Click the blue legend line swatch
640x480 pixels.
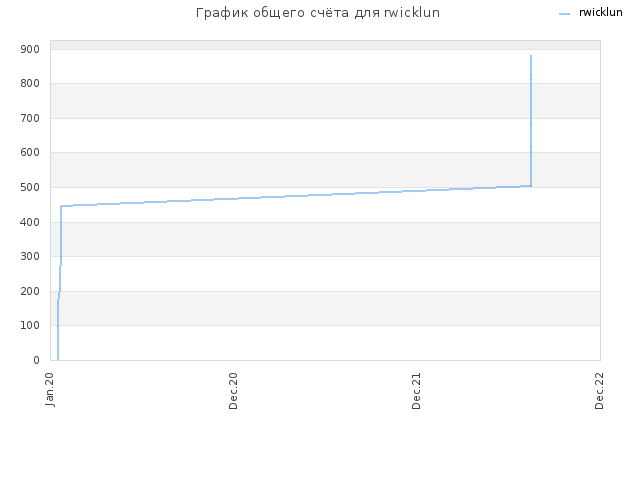(x=564, y=14)
